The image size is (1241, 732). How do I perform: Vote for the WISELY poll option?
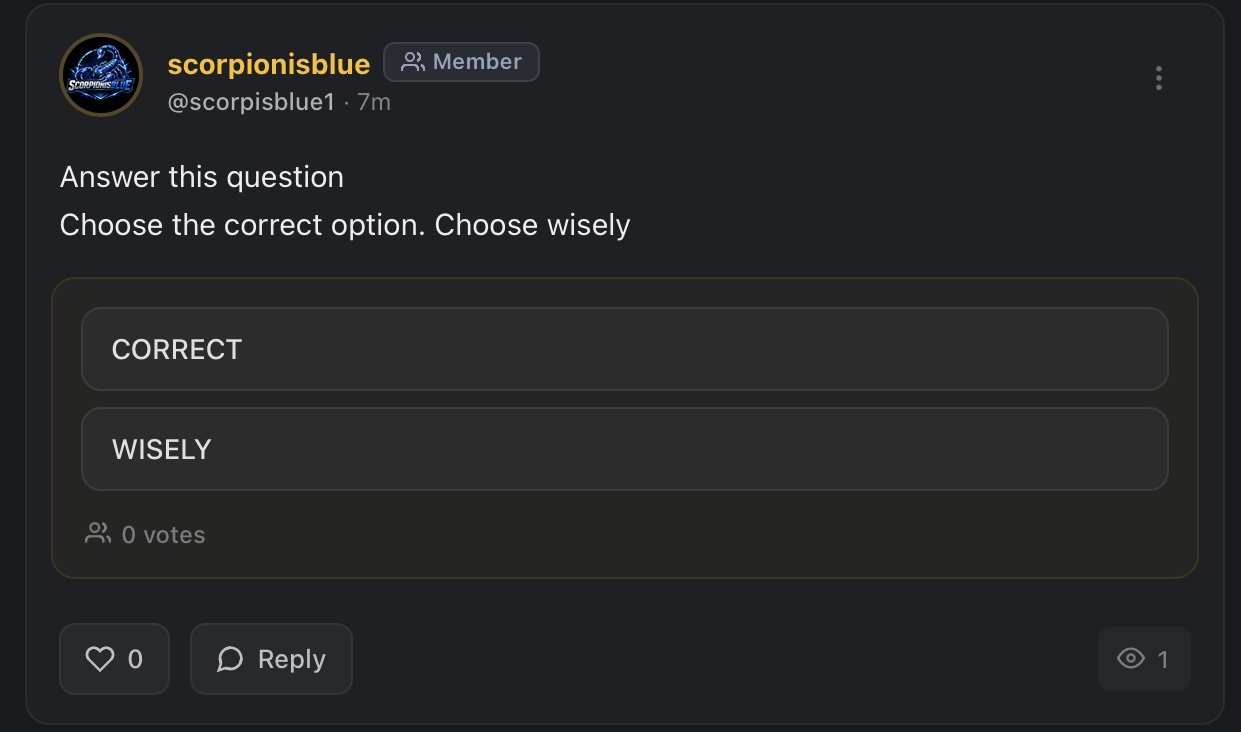pyautogui.click(x=624, y=449)
